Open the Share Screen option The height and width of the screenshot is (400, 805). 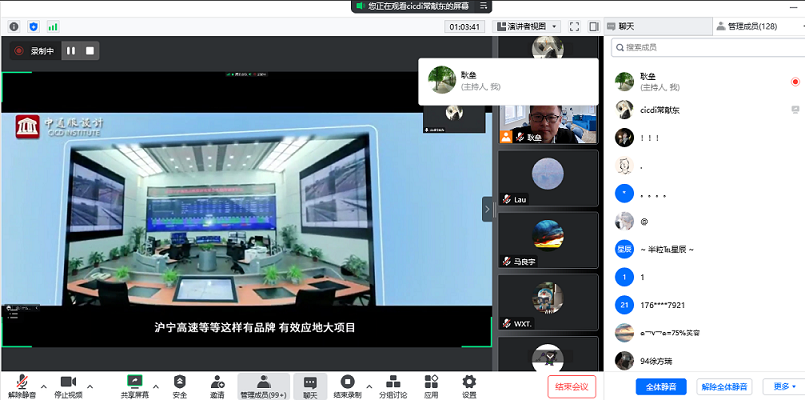[134, 383]
